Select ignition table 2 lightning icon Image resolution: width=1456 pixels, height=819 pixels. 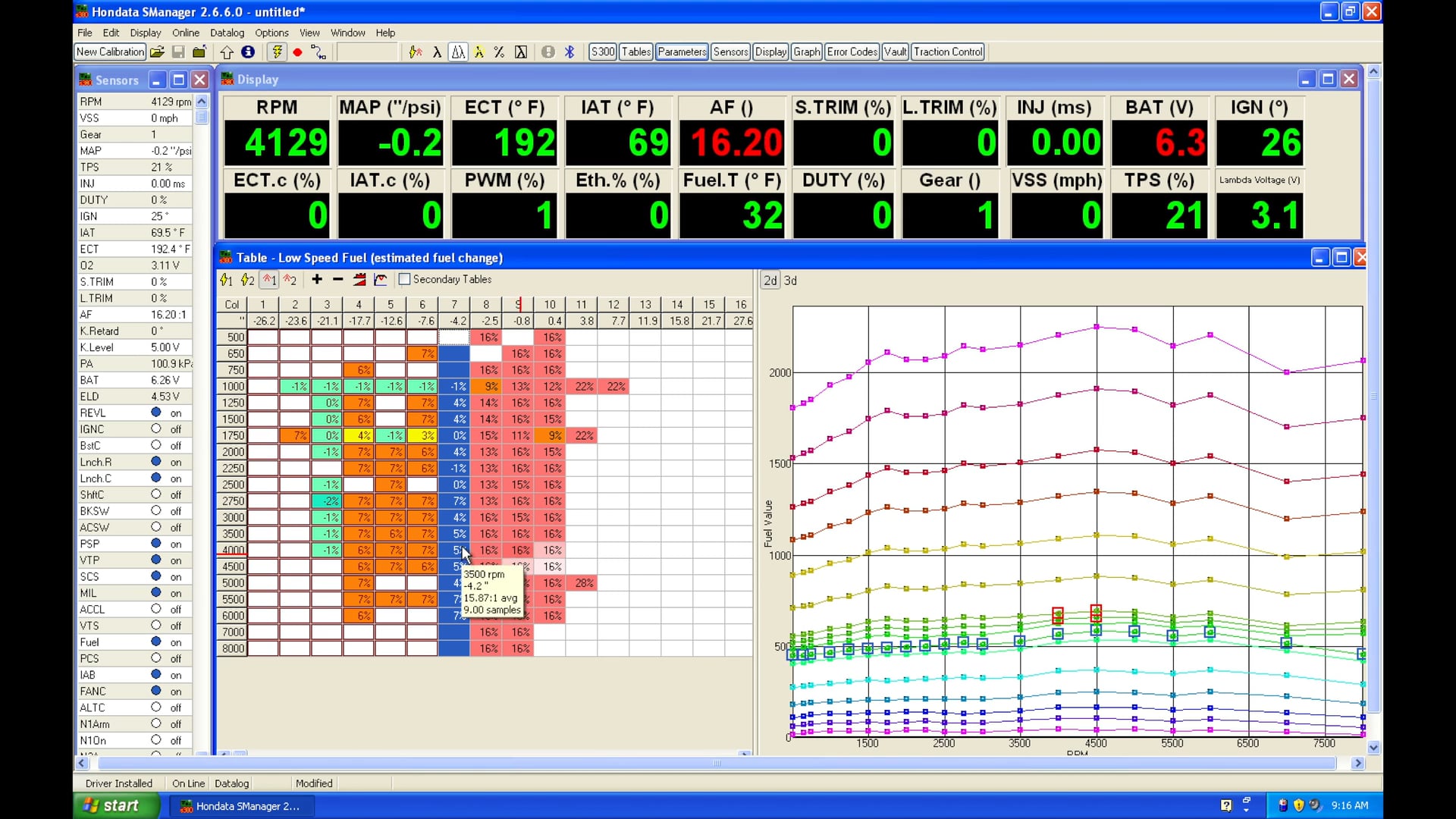point(247,280)
